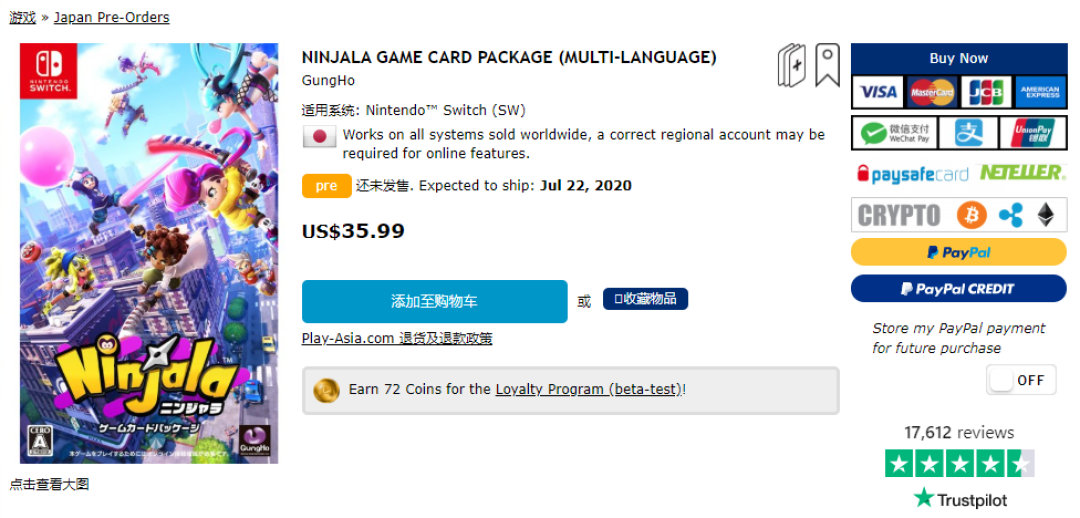Click the add-to-collection cards icon

[791, 65]
